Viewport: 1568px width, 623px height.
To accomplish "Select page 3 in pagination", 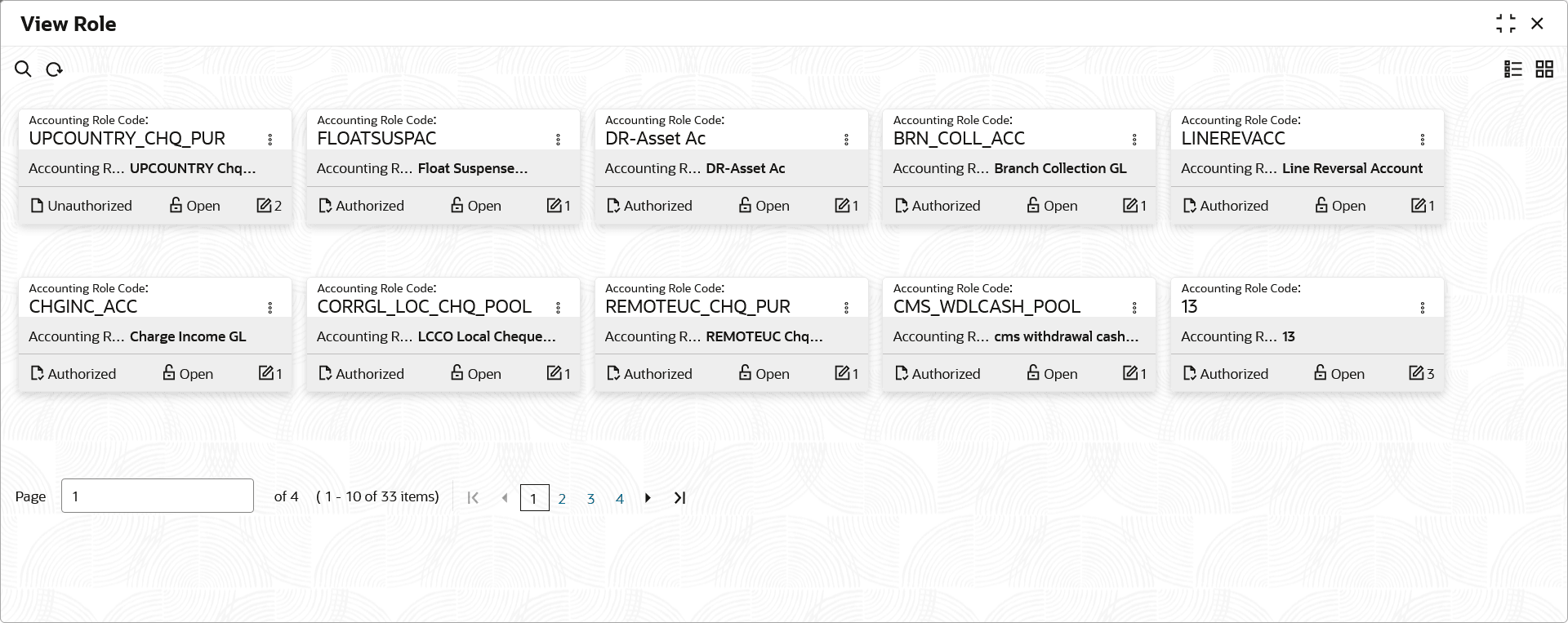I will (590, 498).
